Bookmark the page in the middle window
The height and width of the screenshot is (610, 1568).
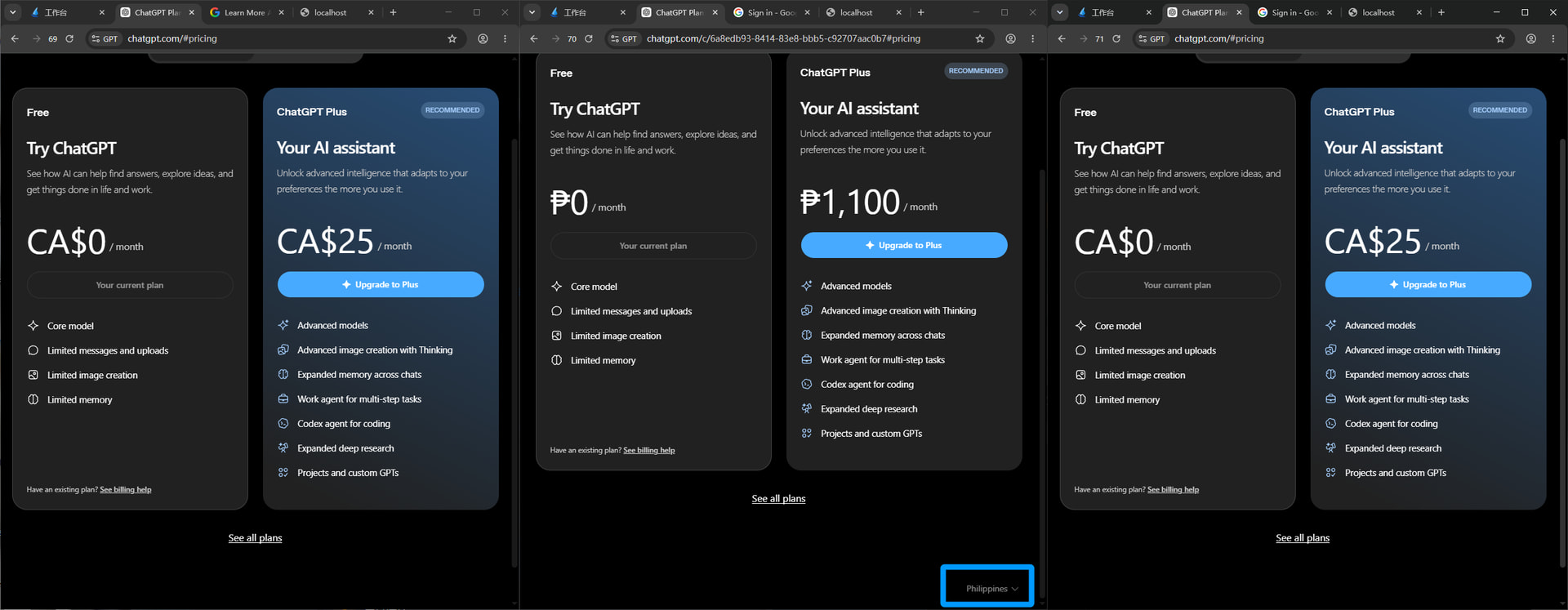pyautogui.click(x=979, y=38)
